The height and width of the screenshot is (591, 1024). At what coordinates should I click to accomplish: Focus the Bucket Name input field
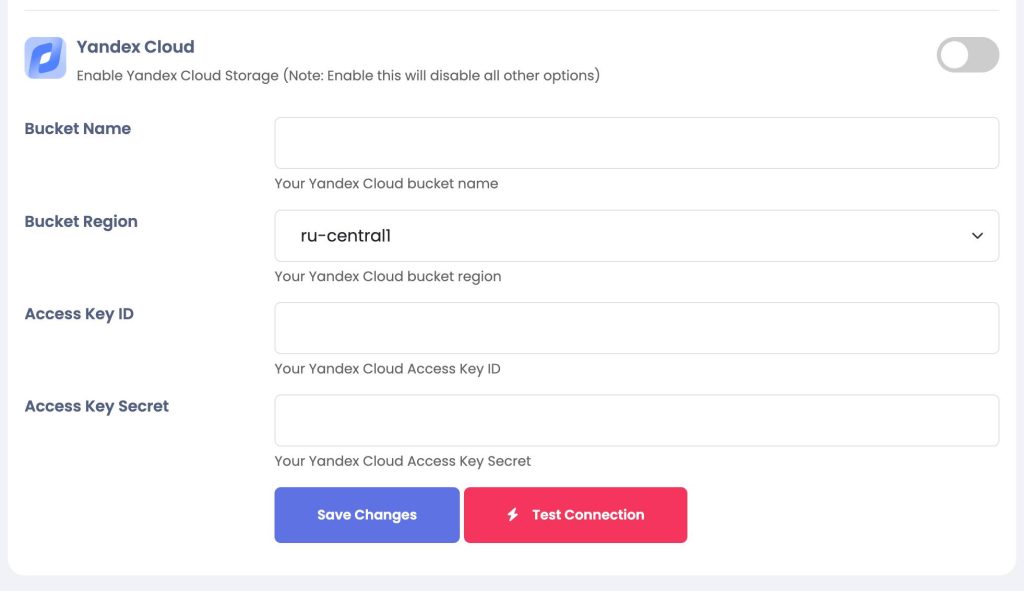pyautogui.click(x=636, y=143)
